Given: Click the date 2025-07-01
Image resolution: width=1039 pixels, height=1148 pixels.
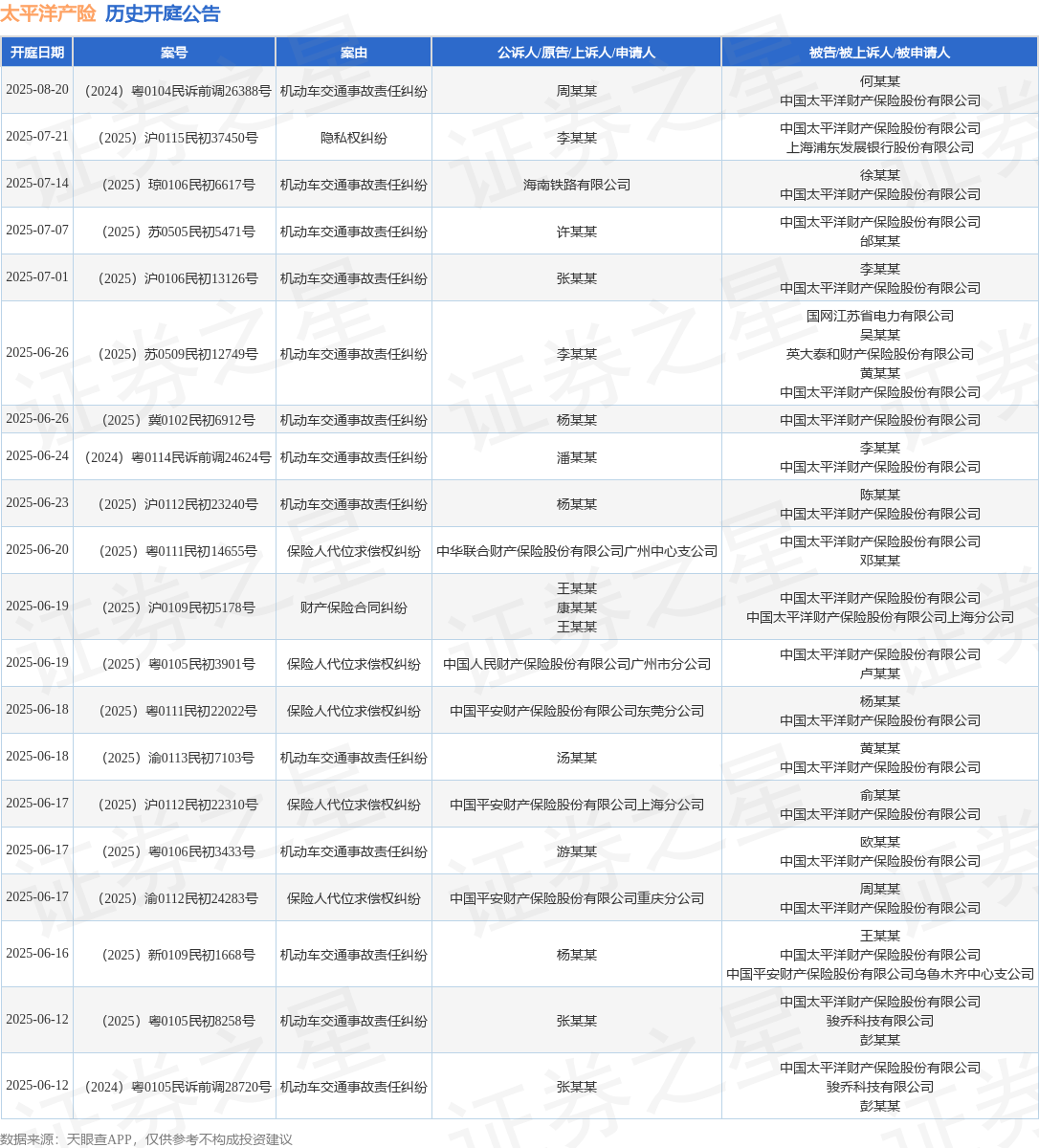Looking at the screenshot, I should [x=37, y=277].
